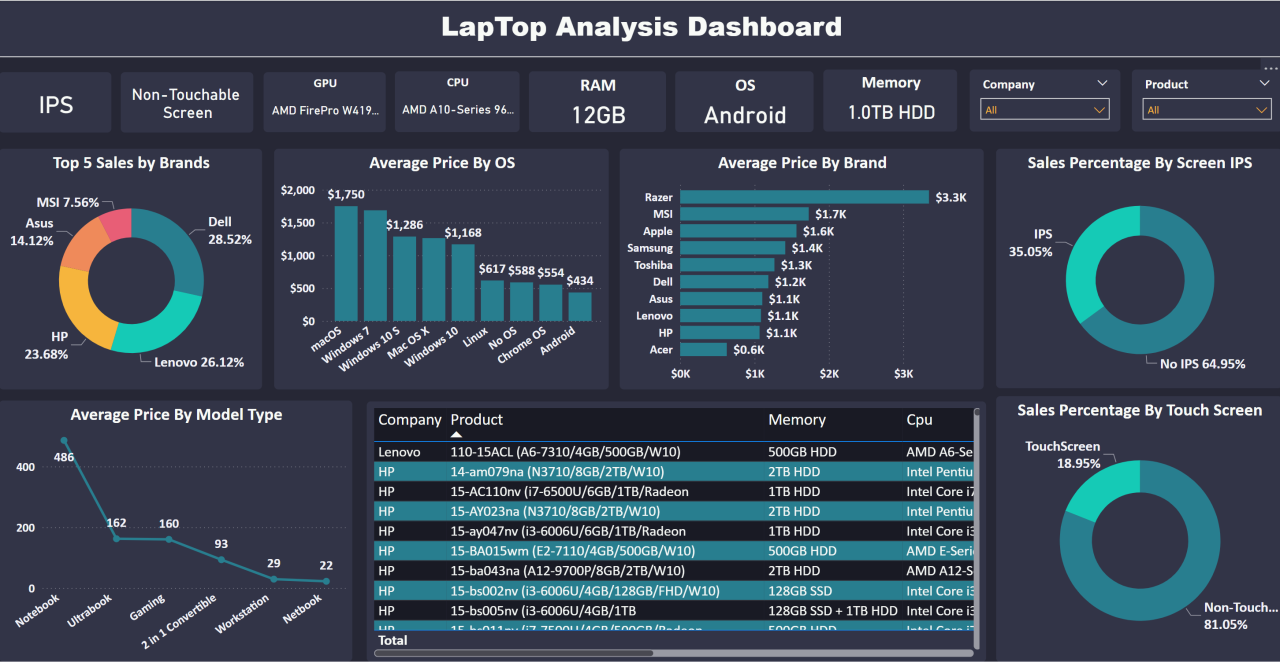This screenshot has width=1280, height=662.
Task: Collapse the Company slicer header chevron
Action: 1102,84
